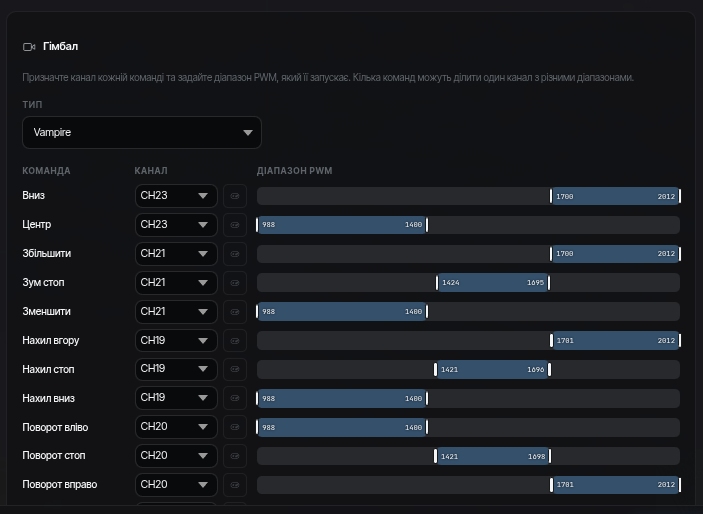The height and width of the screenshot is (514, 703).
Task: Click the link icon in the Нахил вниз row
Action: tap(235, 398)
